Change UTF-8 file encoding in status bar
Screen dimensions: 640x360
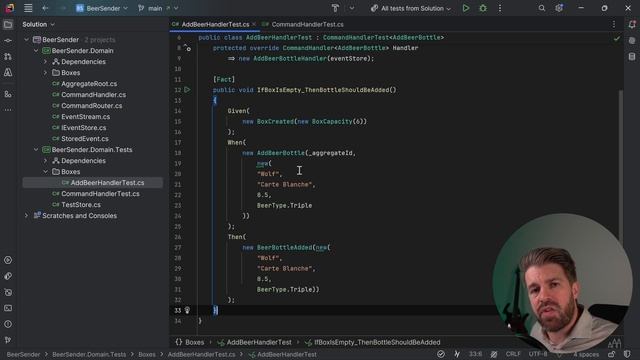538,354
